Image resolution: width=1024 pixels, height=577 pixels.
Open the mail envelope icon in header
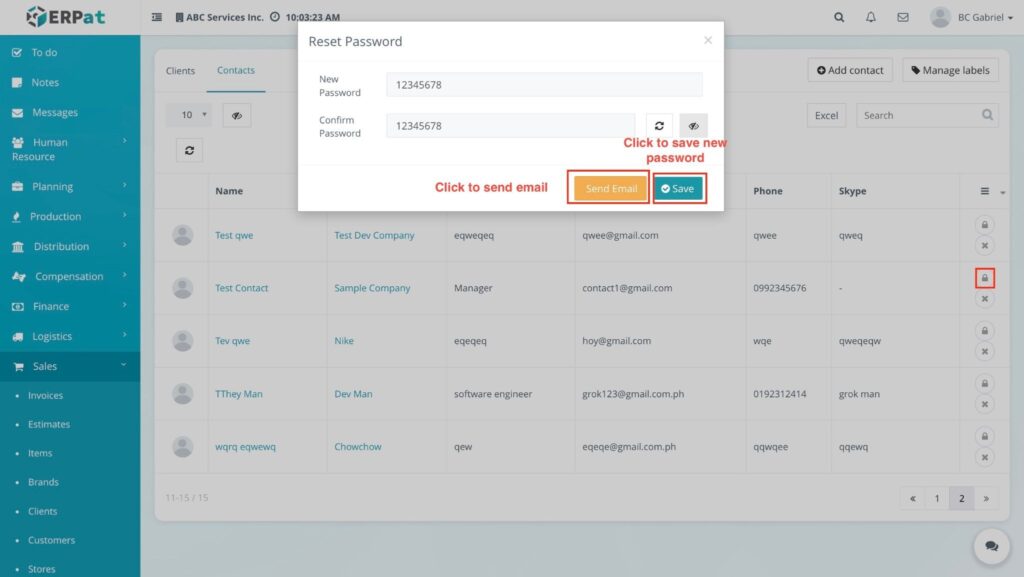click(903, 17)
